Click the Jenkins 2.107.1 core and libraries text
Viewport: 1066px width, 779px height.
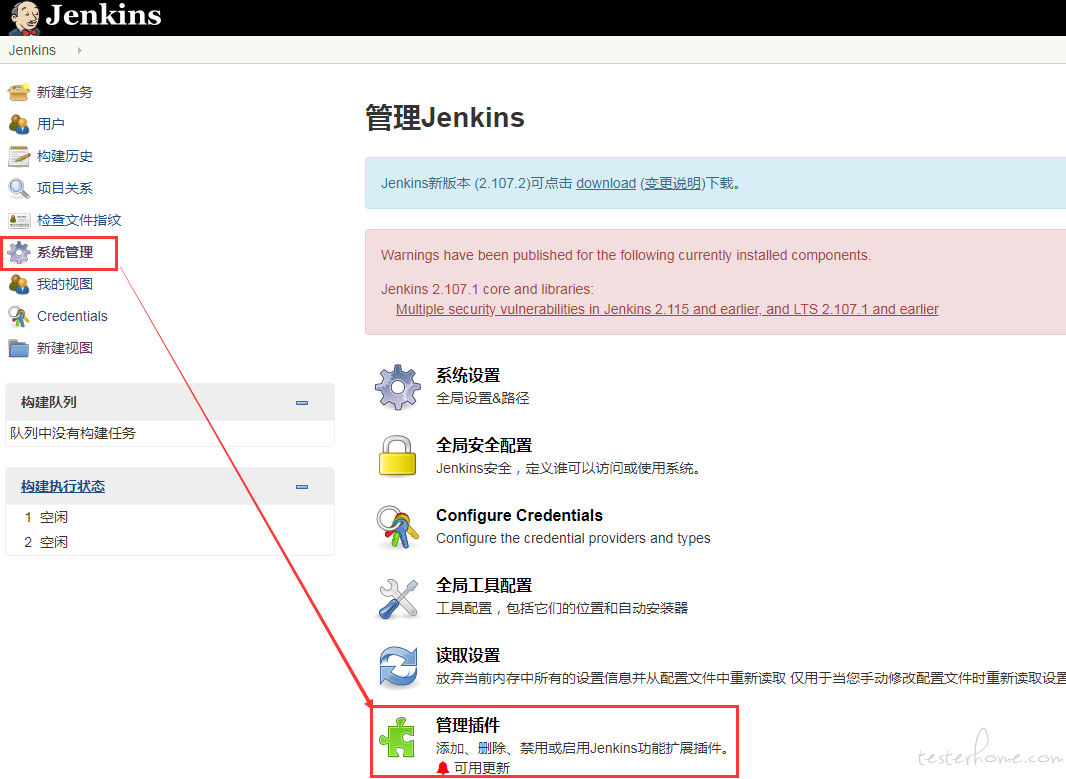(487, 289)
